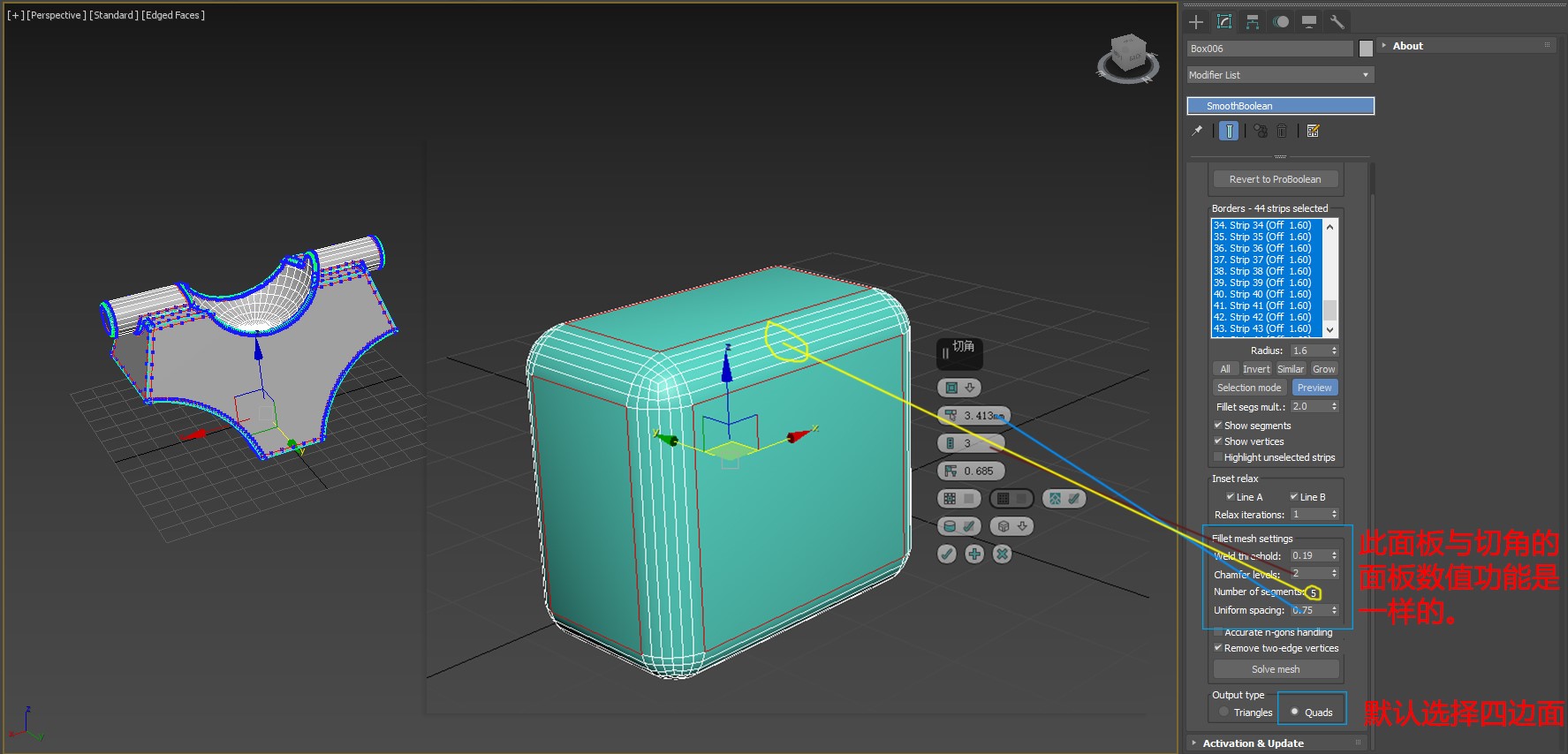This screenshot has width=1568, height=754.
Task: Click Apply and Continue plus button
Action: click(x=974, y=554)
